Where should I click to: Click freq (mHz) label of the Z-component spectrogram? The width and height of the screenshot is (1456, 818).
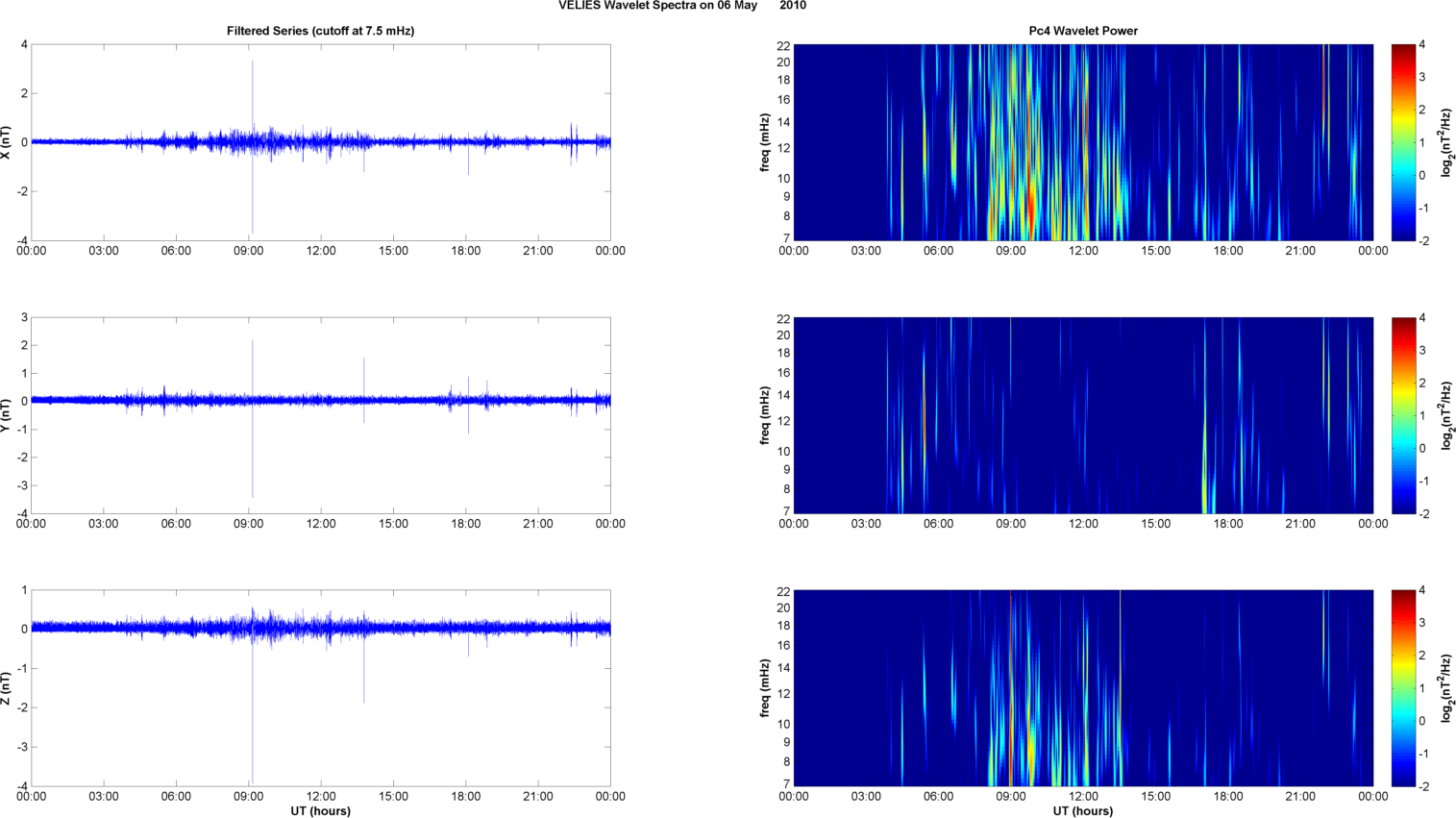[765, 688]
